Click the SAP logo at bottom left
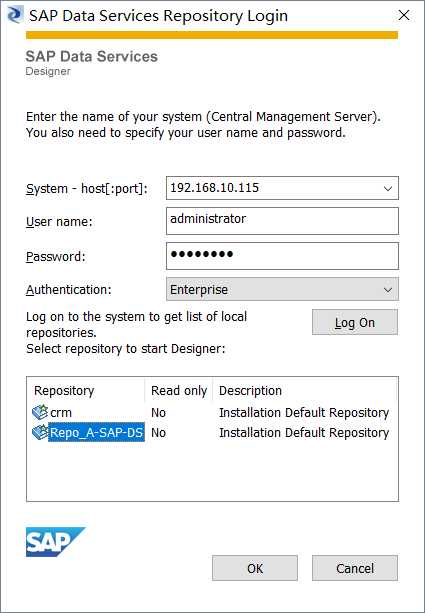The height and width of the screenshot is (613, 425). (x=56, y=542)
